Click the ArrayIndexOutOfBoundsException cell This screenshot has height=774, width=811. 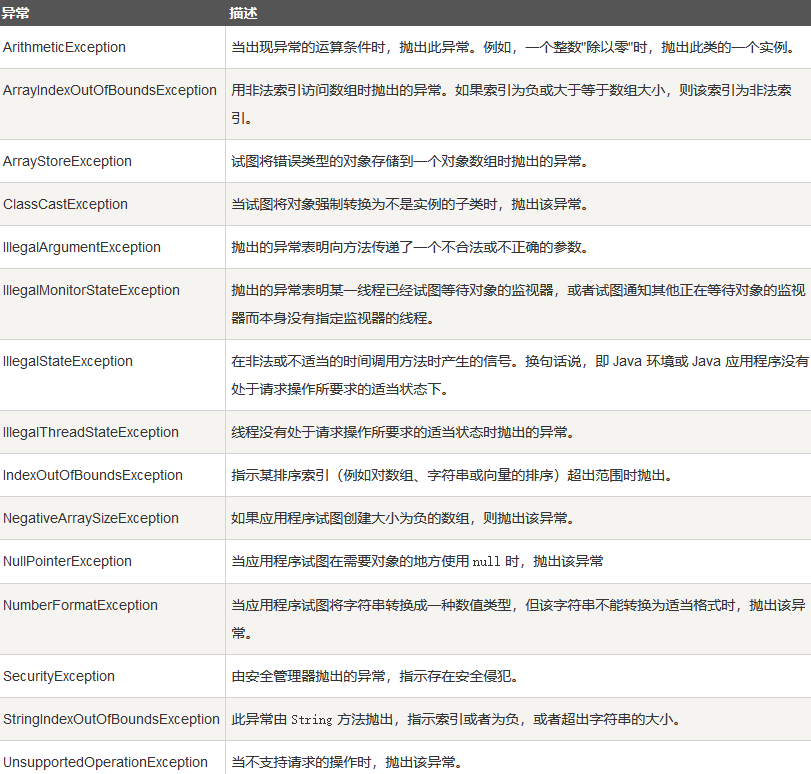(110, 90)
